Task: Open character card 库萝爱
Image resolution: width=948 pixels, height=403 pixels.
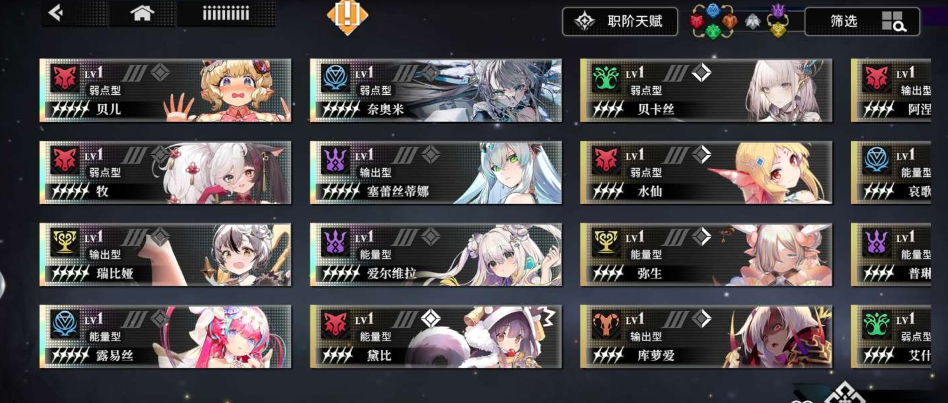Action: tap(706, 337)
